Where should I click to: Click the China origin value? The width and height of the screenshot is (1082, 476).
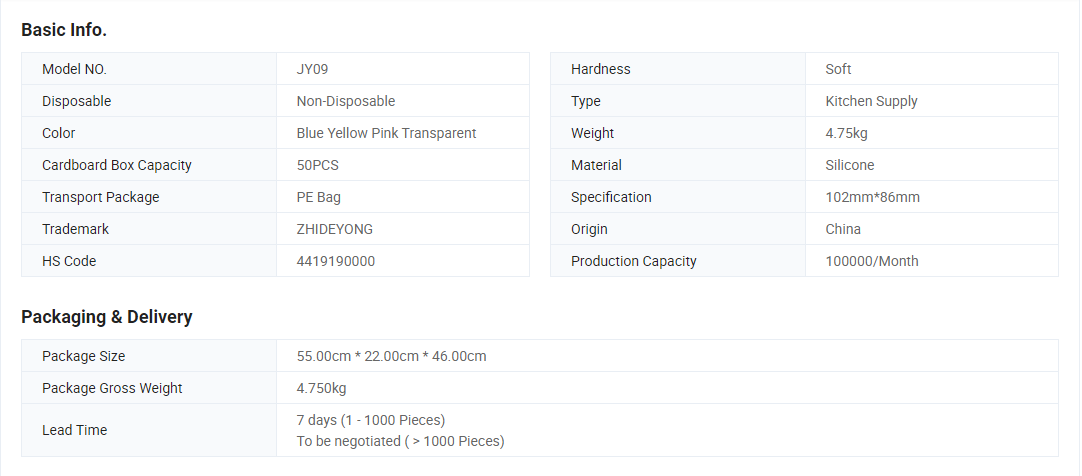[843, 229]
